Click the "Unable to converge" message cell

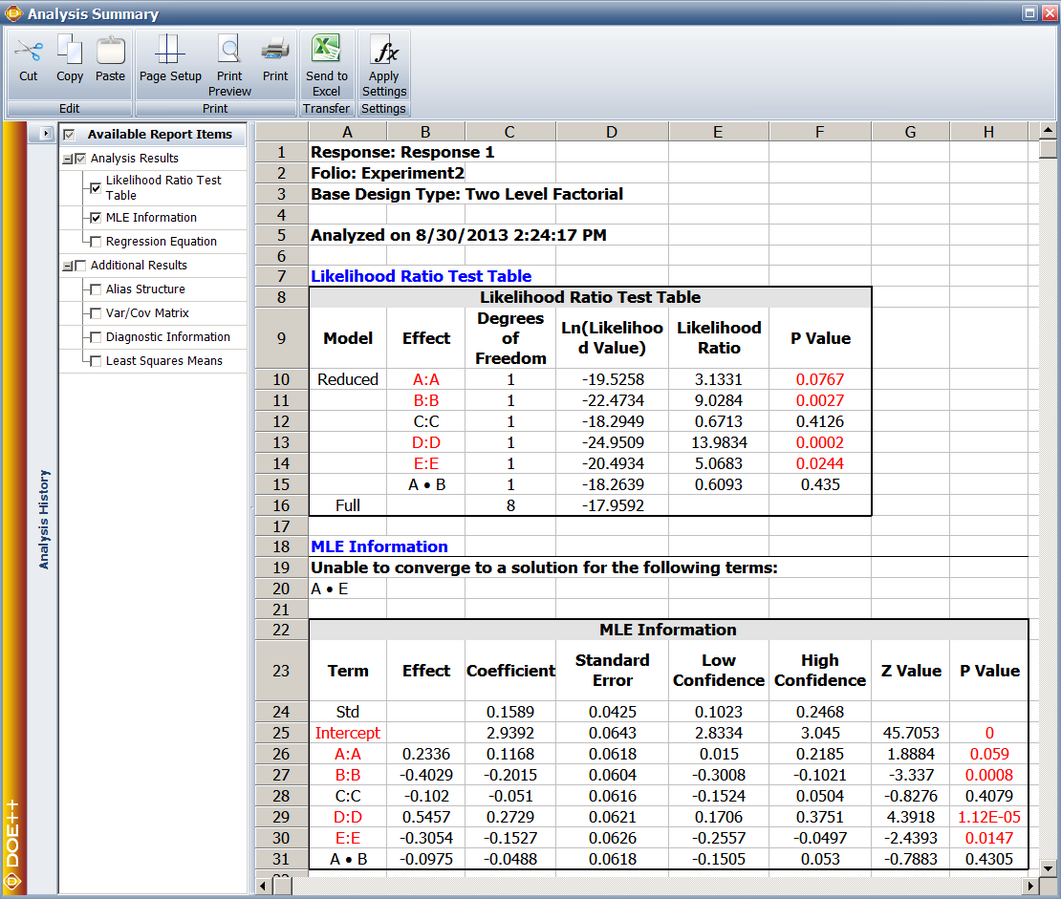point(544,568)
